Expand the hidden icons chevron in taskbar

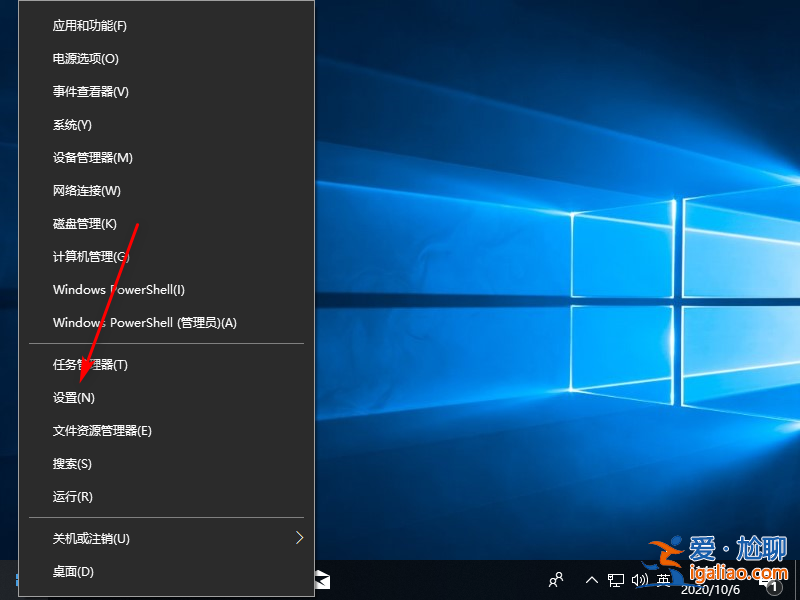[592, 579]
